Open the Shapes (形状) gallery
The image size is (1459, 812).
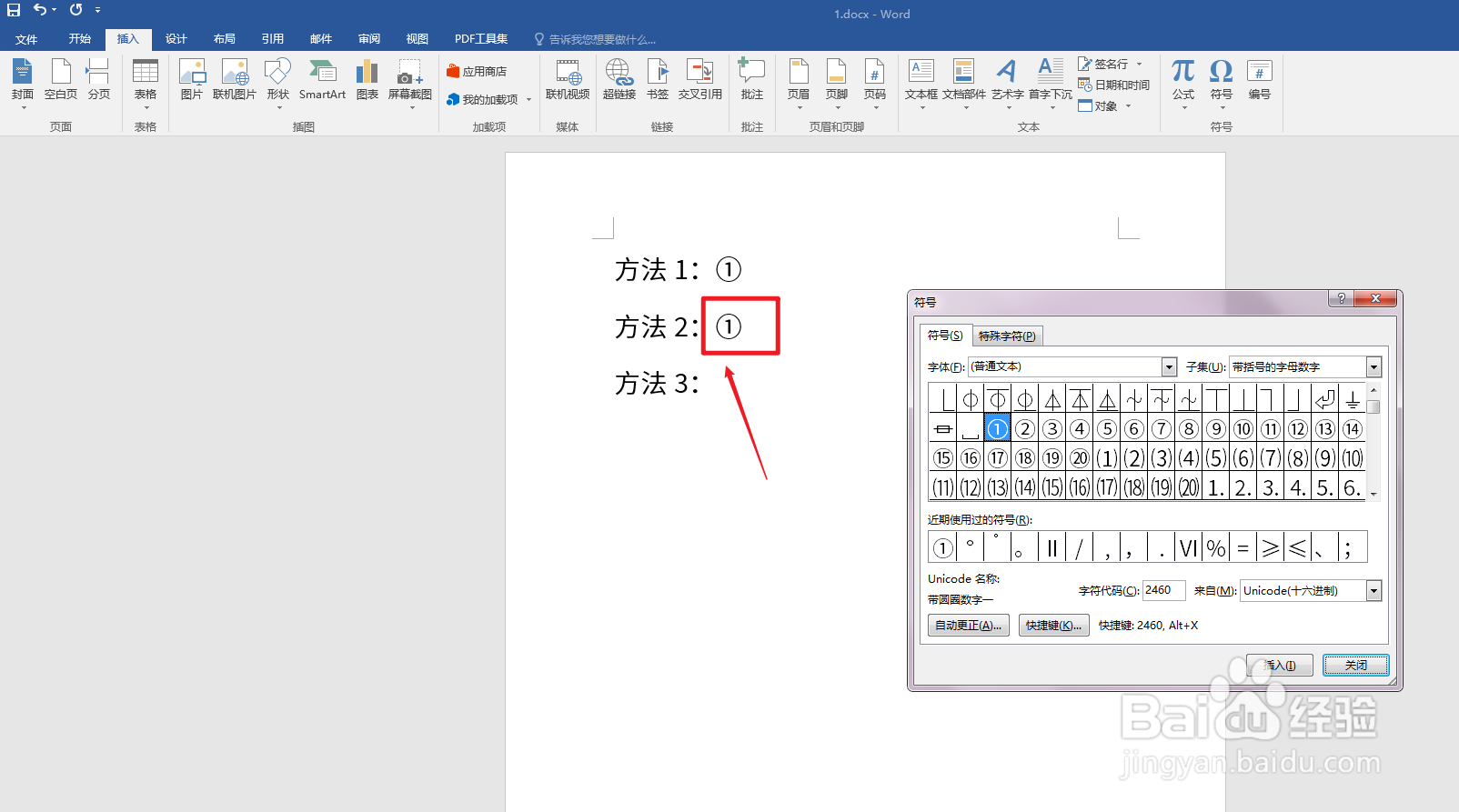pos(277,84)
